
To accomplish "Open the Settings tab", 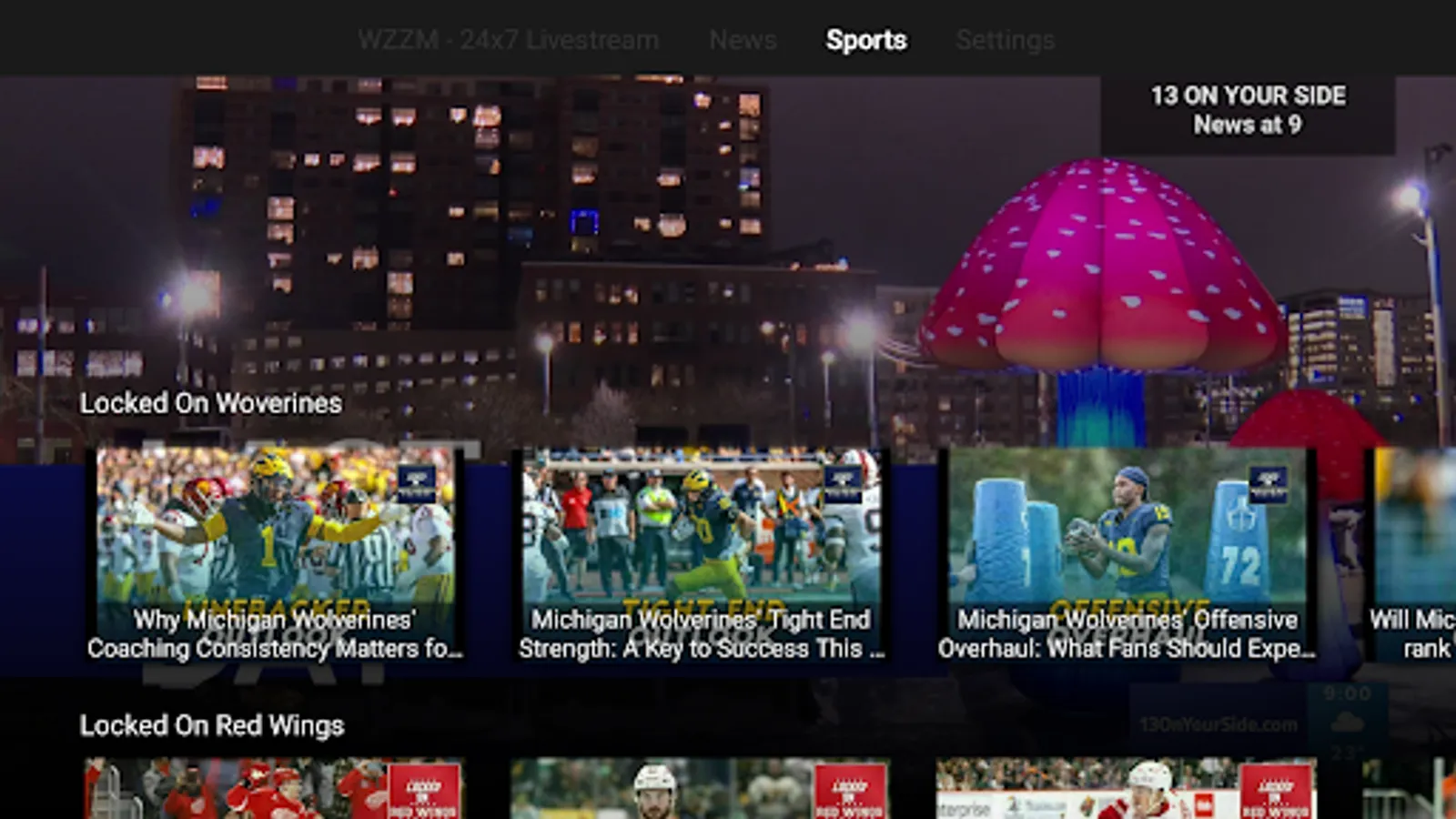I will point(1006,41).
